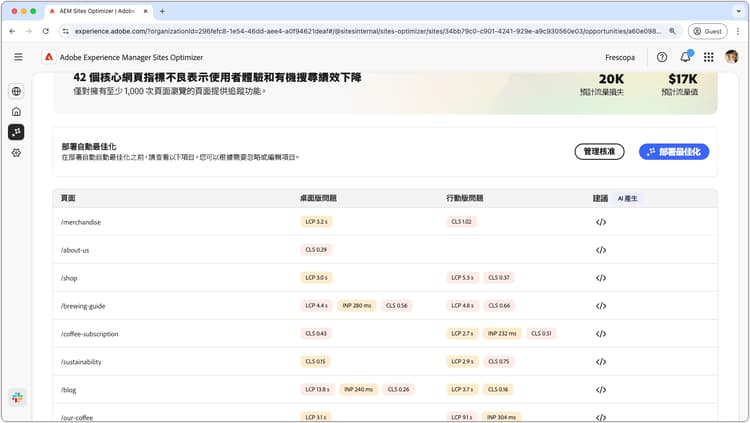The image size is (750, 423).
Task: Click the 桌面版問題 column header
Action: (318, 198)
